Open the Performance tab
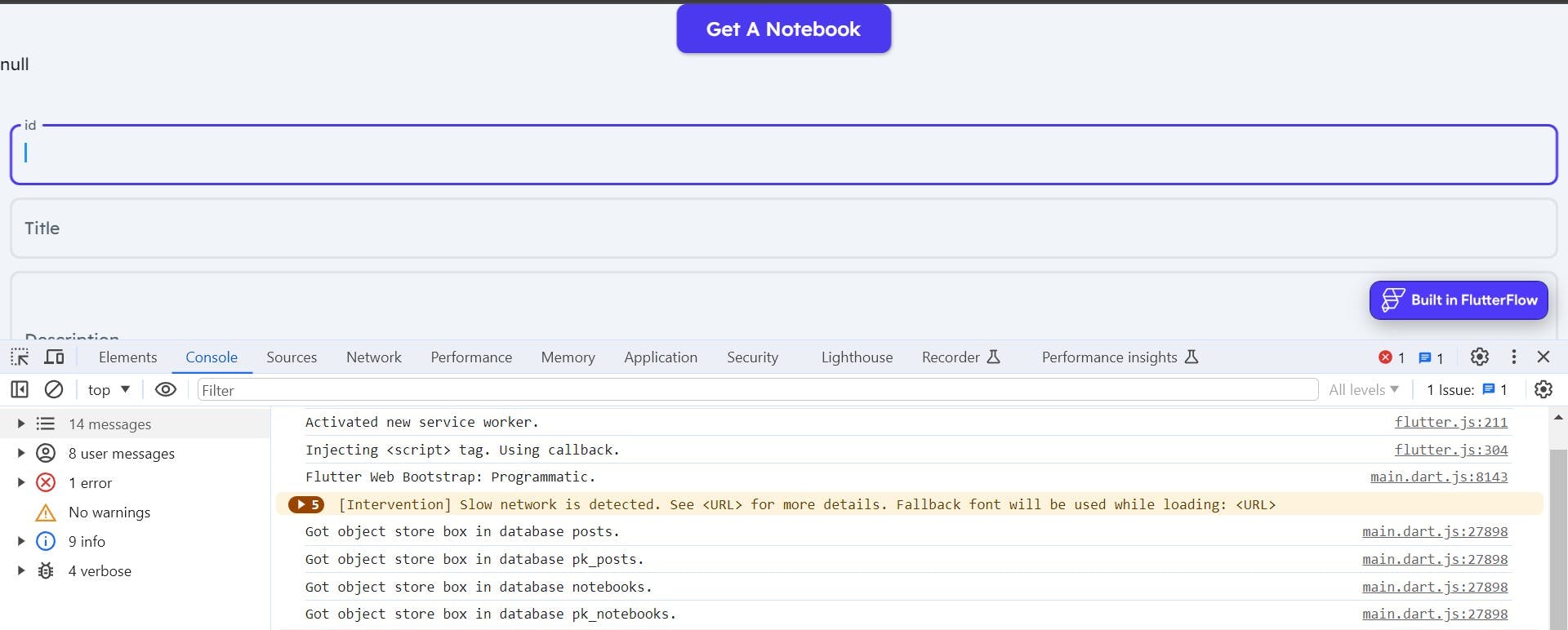This screenshot has width=1568, height=630. click(x=471, y=357)
